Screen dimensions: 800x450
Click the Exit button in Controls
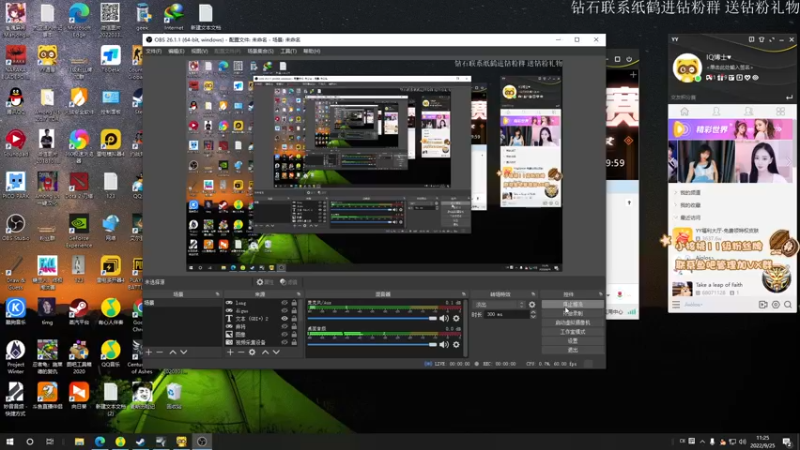point(572,350)
